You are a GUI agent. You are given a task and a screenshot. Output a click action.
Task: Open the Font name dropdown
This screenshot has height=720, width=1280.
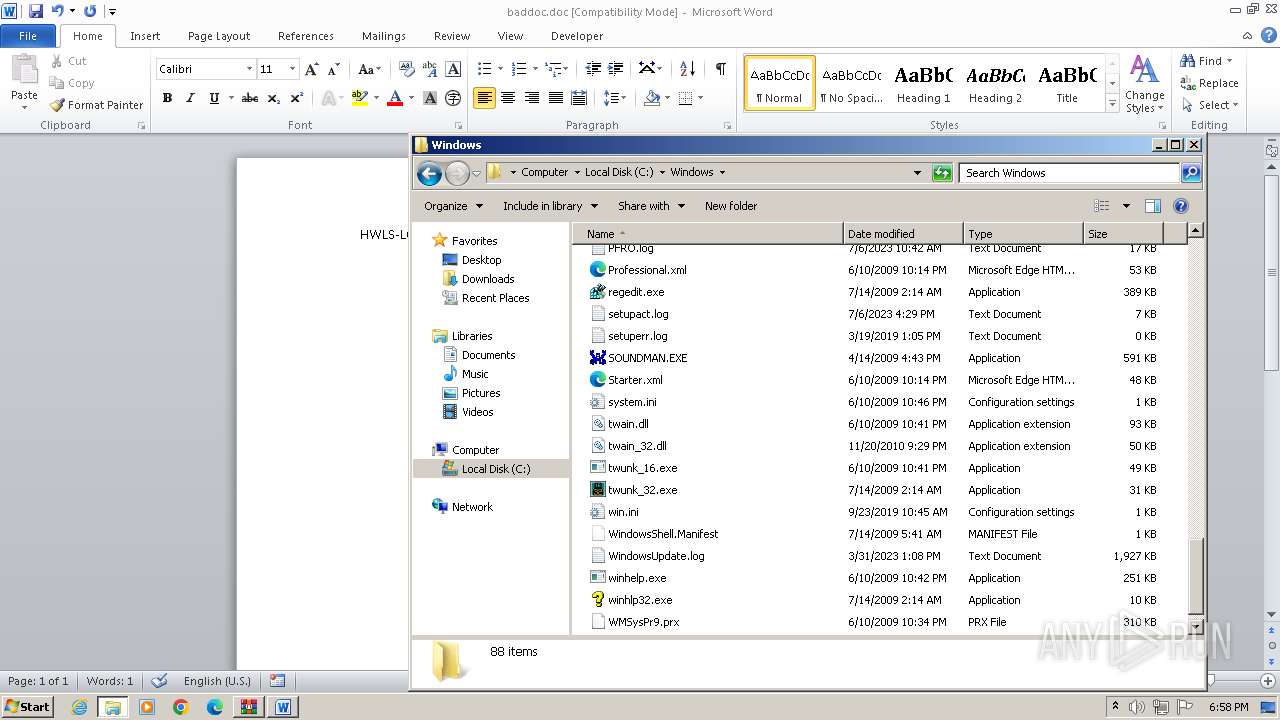249,69
